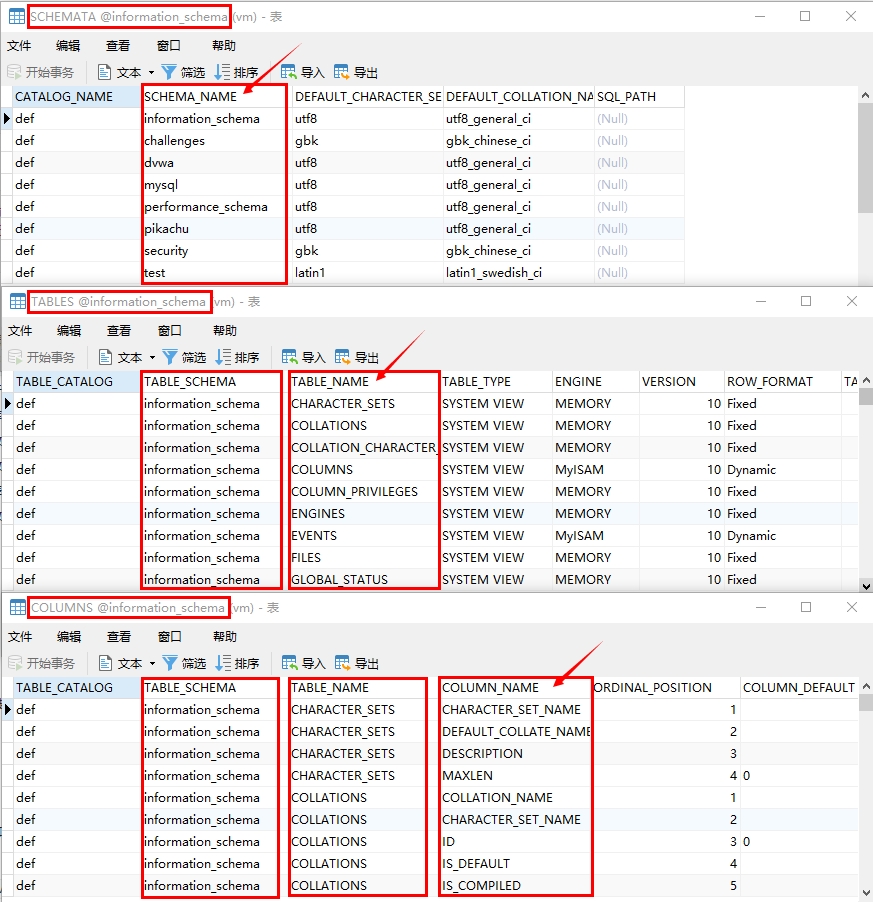Click the 导入 import icon in COLUMNS window
Image resolution: width=873 pixels, height=902 pixels.
(x=290, y=663)
